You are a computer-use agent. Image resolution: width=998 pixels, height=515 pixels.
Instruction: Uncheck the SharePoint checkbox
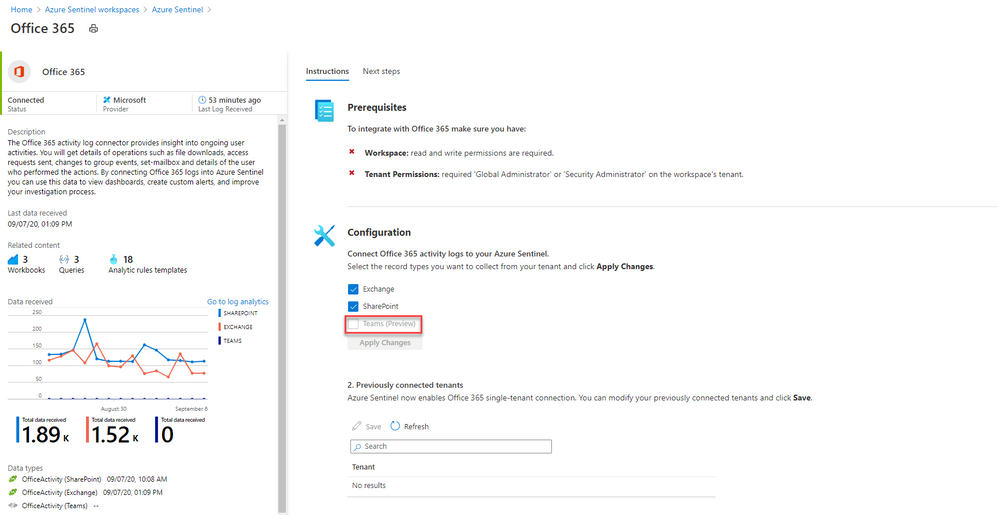pos(354,306)
